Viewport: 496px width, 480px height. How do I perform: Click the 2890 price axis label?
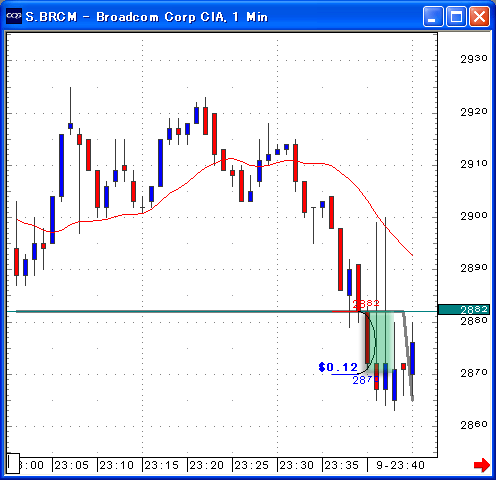click(474, 268)
